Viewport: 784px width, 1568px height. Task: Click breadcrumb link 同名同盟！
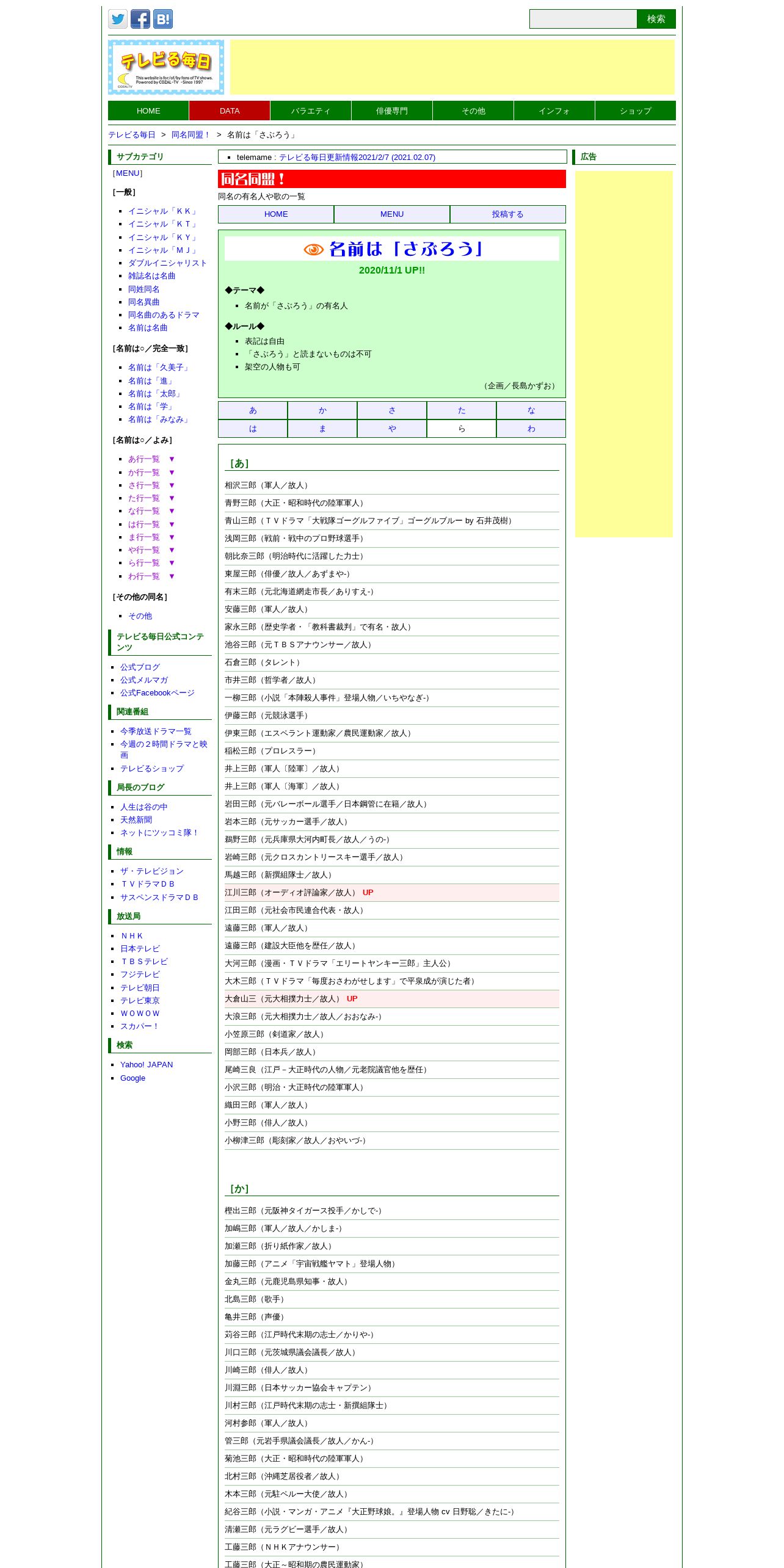tap(191, 135)
